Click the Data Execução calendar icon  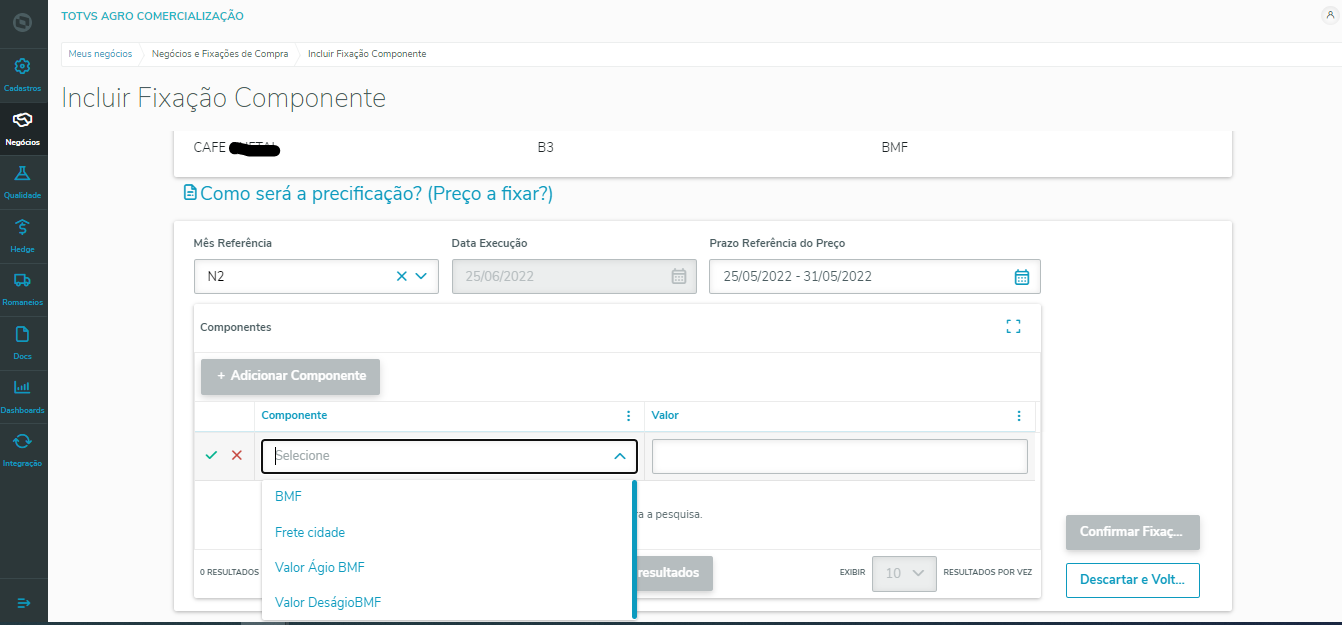678,277
